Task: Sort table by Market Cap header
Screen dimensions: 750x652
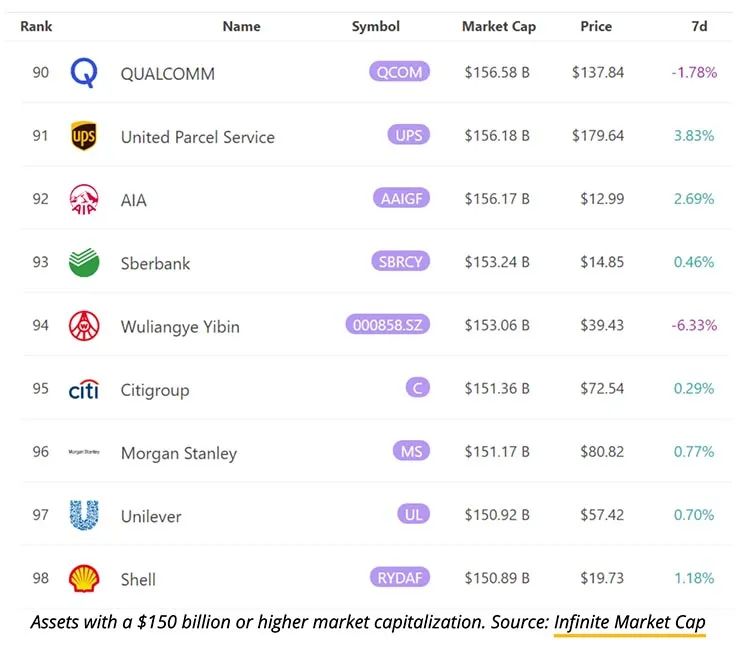Action: coord(498,27)
